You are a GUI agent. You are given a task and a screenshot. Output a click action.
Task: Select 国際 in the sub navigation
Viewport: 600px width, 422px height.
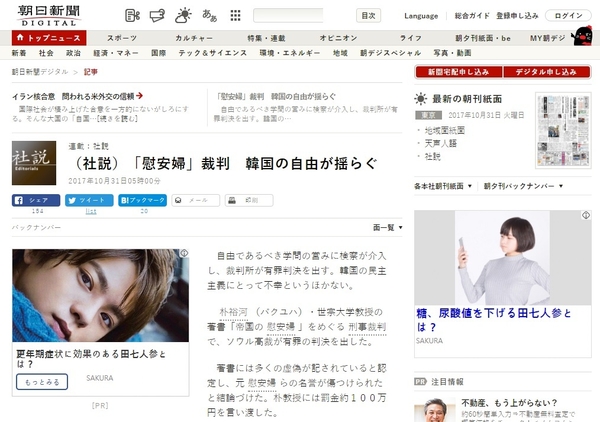[x=158, y=53]
